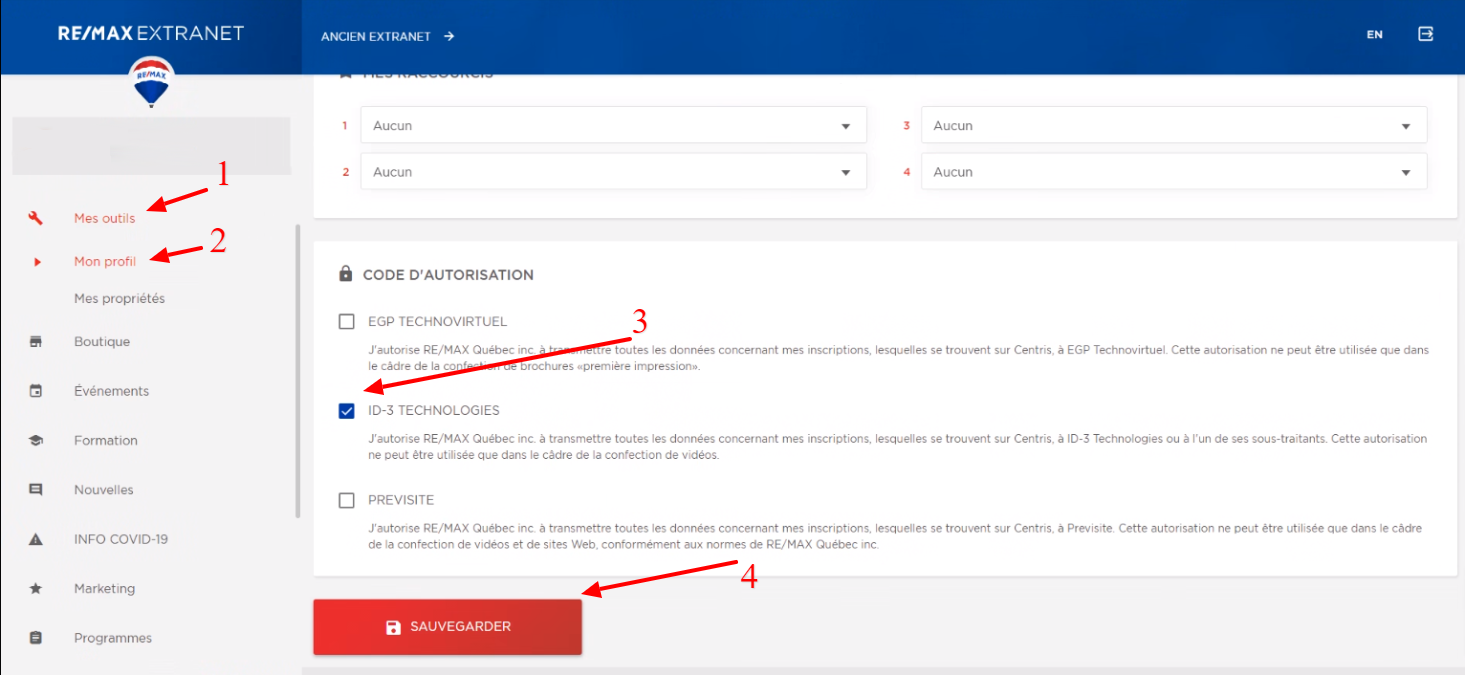Open shortcut dropdown number 4
Screen dimensions: 1465x675
[x=1174, y=172]
